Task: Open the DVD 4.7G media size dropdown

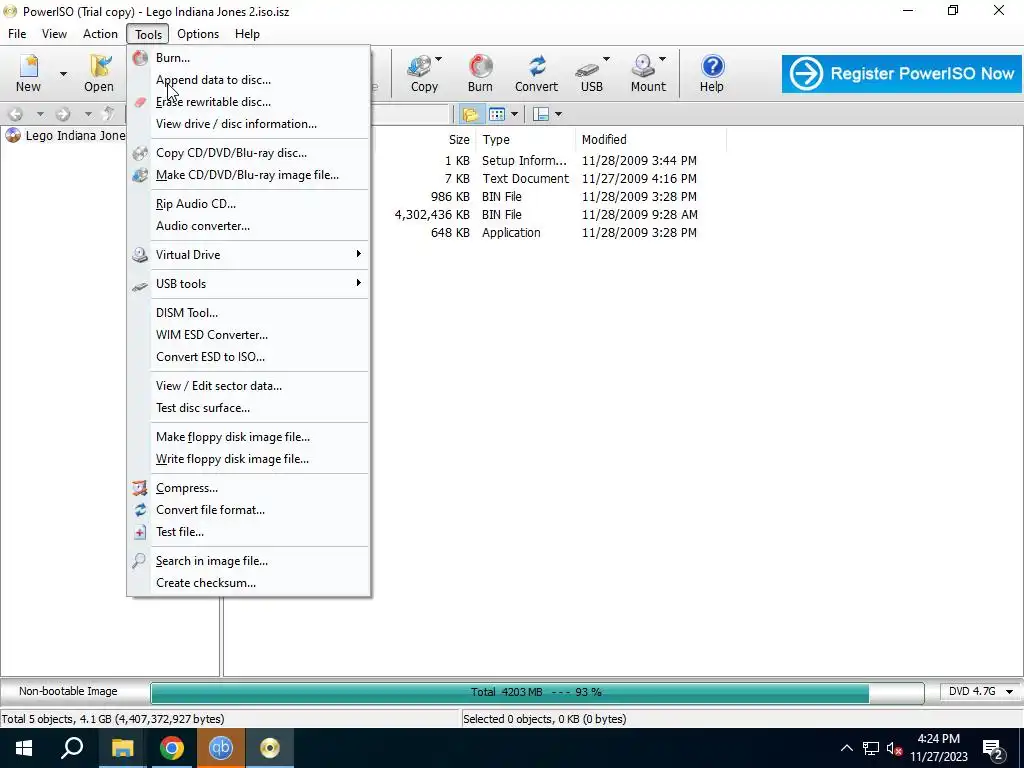Action: coord(1010,692)
